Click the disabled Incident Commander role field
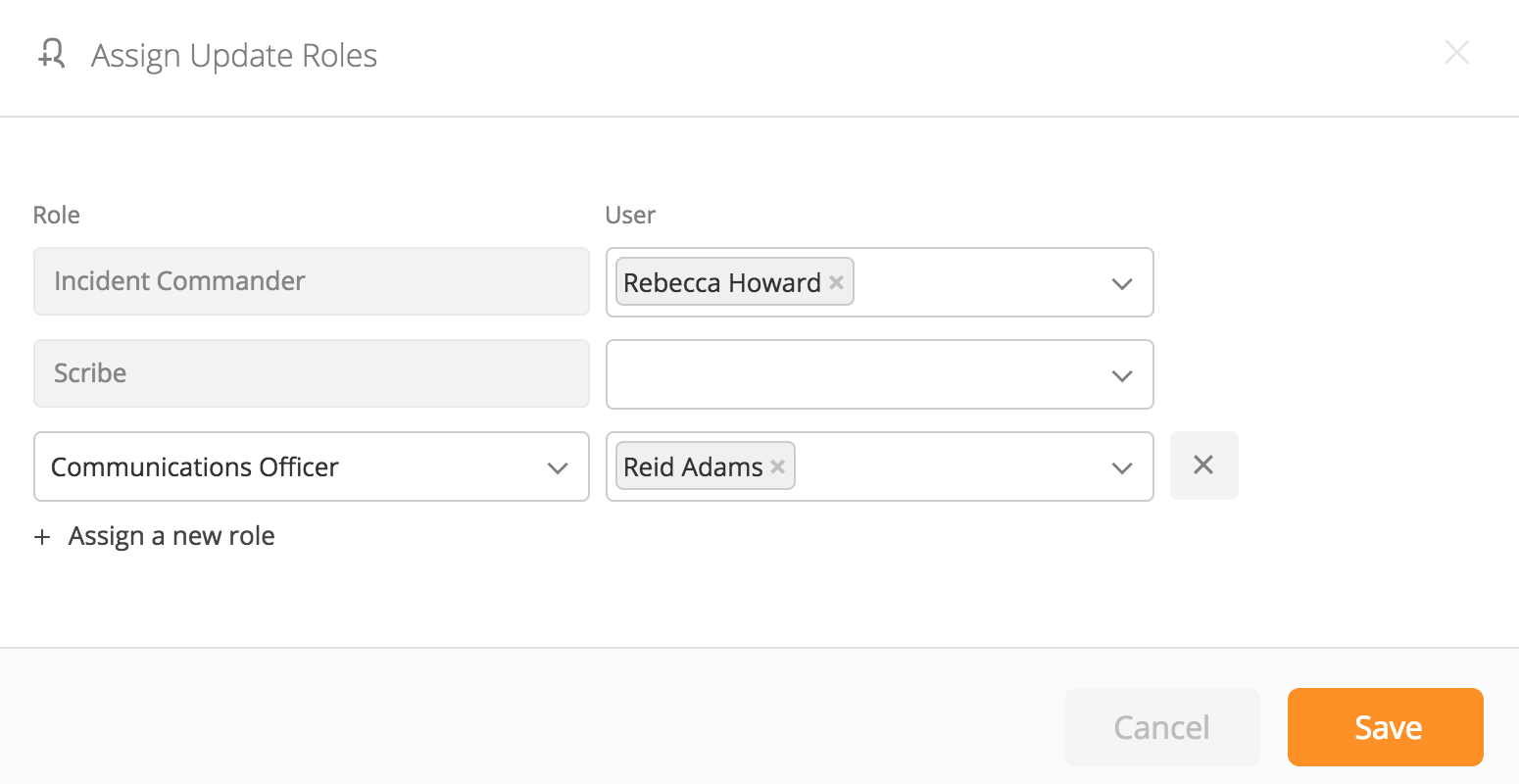Viewport: 1519px width, 784px height. 311,281
